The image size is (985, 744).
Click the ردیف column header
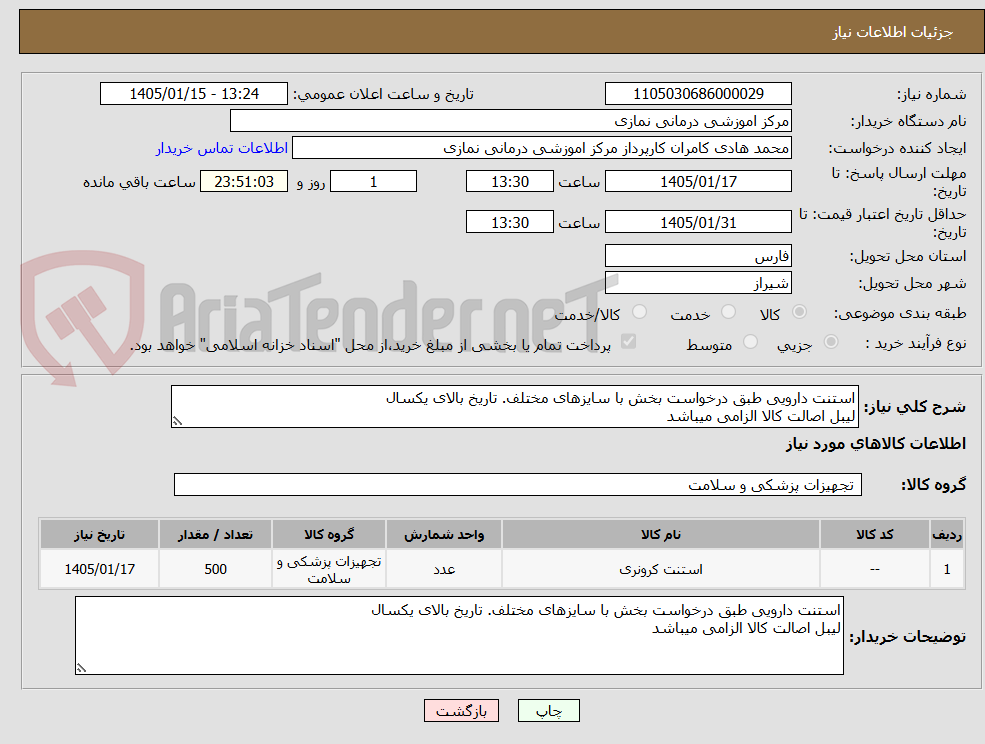(x=947, y=534)
